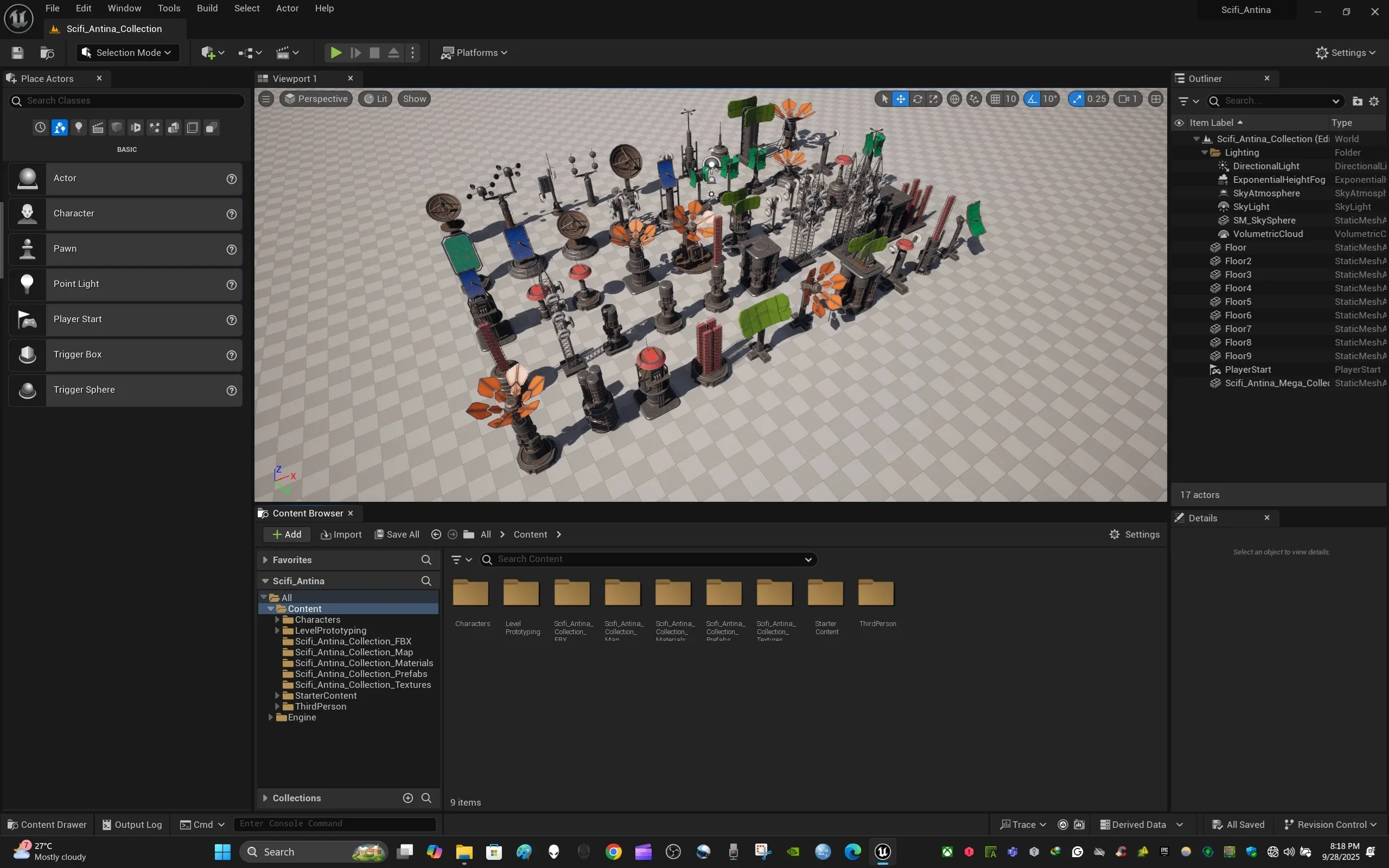Collapse the Lighting folder in Outliner

coord(1204,152)
